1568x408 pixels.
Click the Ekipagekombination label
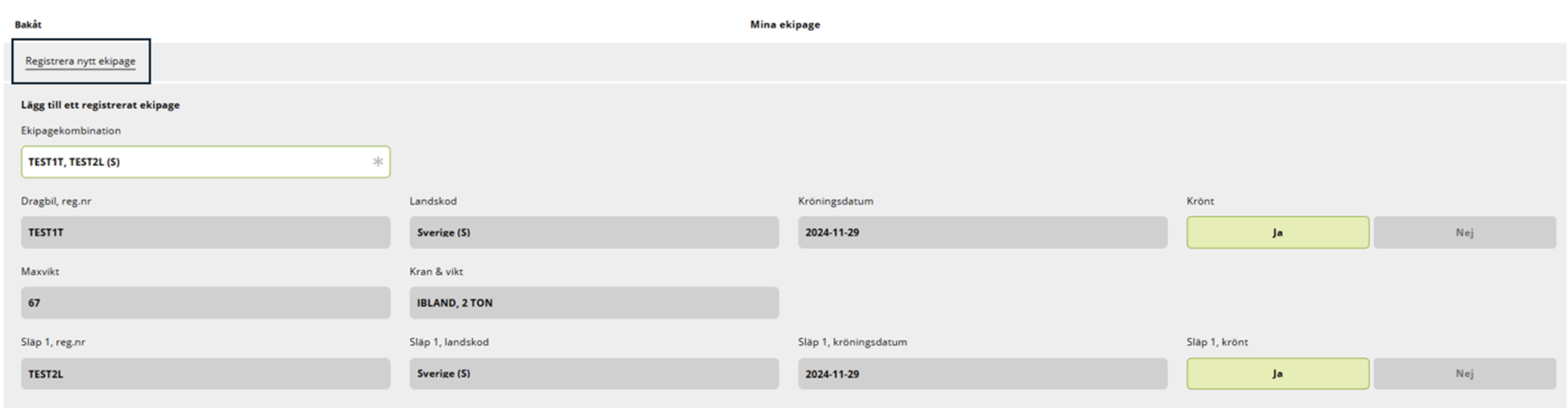(70, 130)
